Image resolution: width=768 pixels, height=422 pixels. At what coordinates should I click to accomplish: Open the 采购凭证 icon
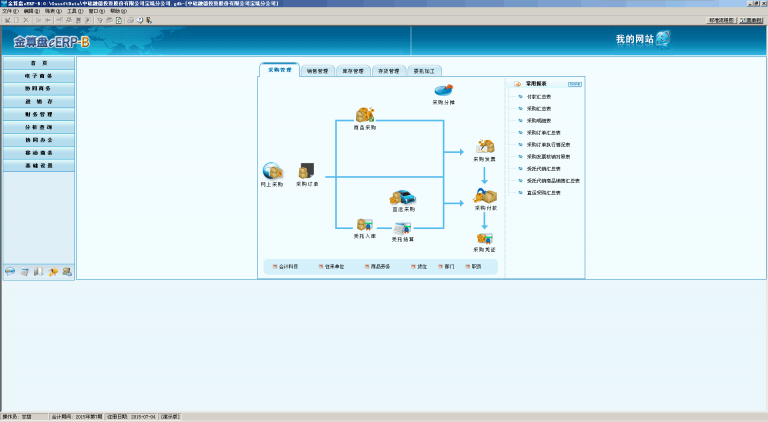pyautogui.click(x=484, y=239)
